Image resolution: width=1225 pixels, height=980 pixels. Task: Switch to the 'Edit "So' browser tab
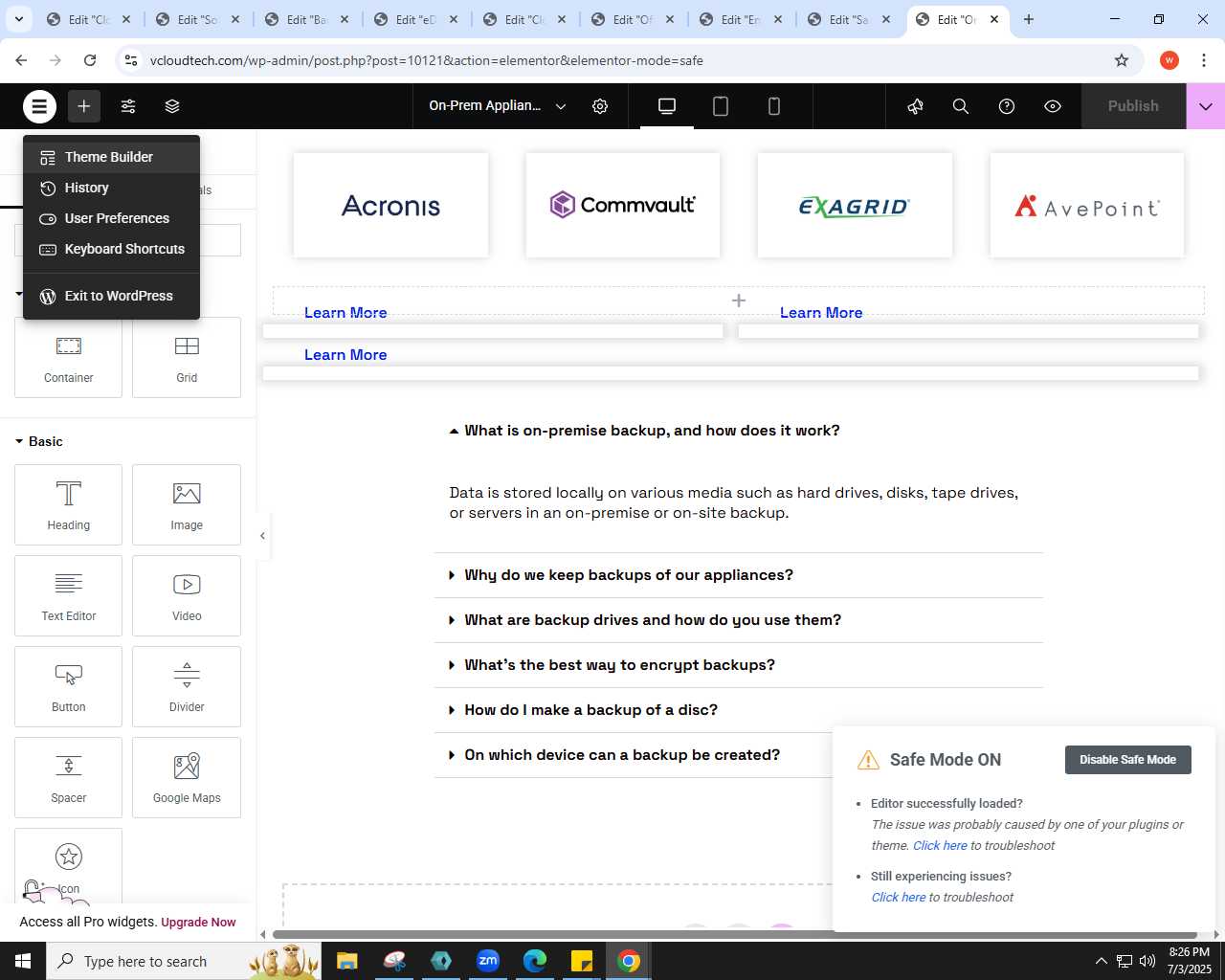198,19
